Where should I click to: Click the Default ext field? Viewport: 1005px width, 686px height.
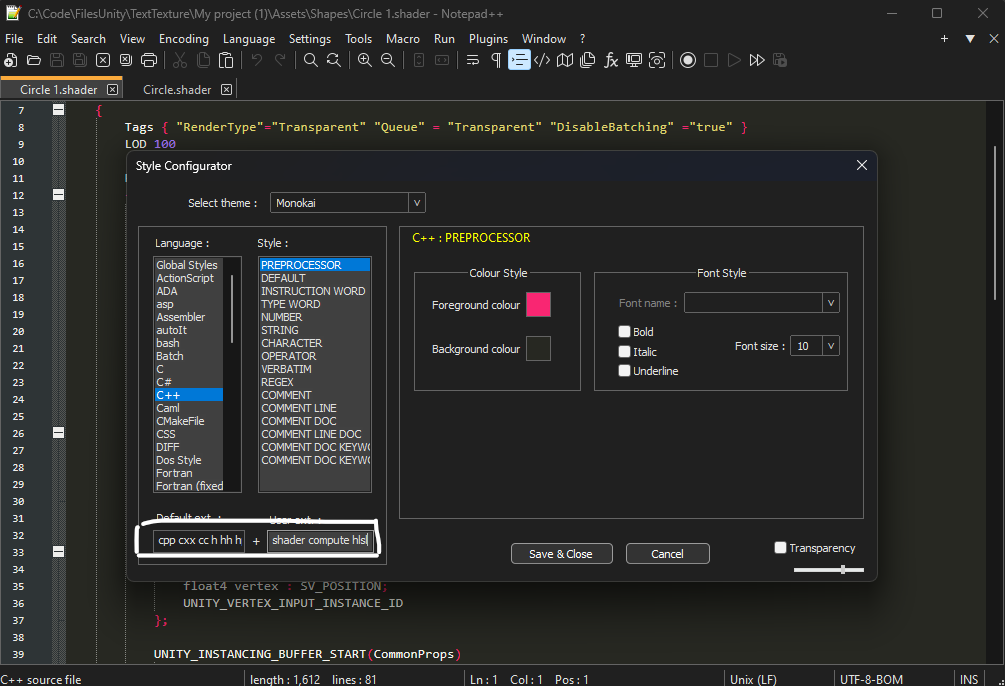[x=199, y=540]
